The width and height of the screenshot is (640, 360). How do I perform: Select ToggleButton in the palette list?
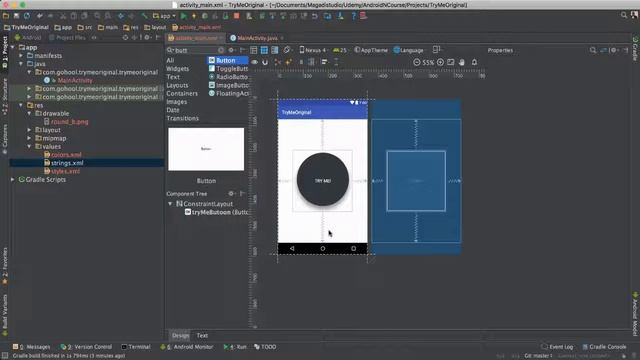228,69
